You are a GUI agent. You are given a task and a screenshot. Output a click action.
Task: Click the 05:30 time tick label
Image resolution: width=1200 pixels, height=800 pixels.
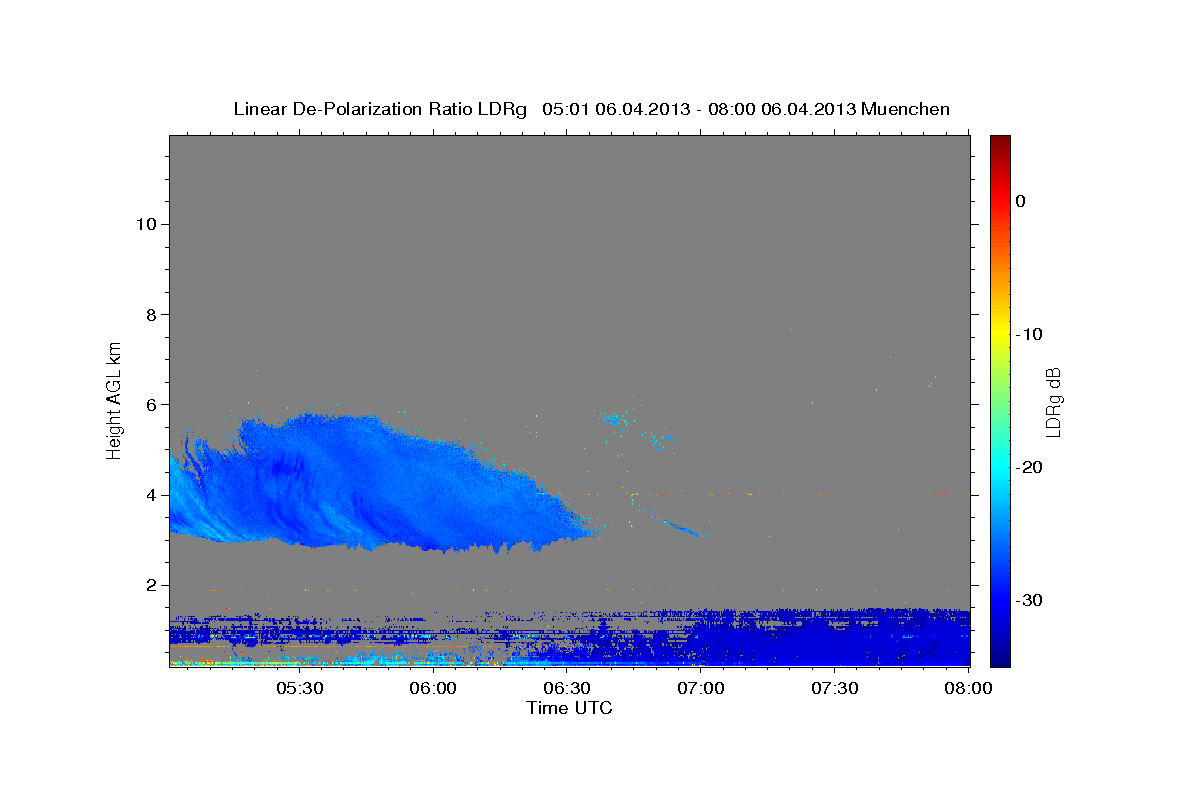point(299,688)
